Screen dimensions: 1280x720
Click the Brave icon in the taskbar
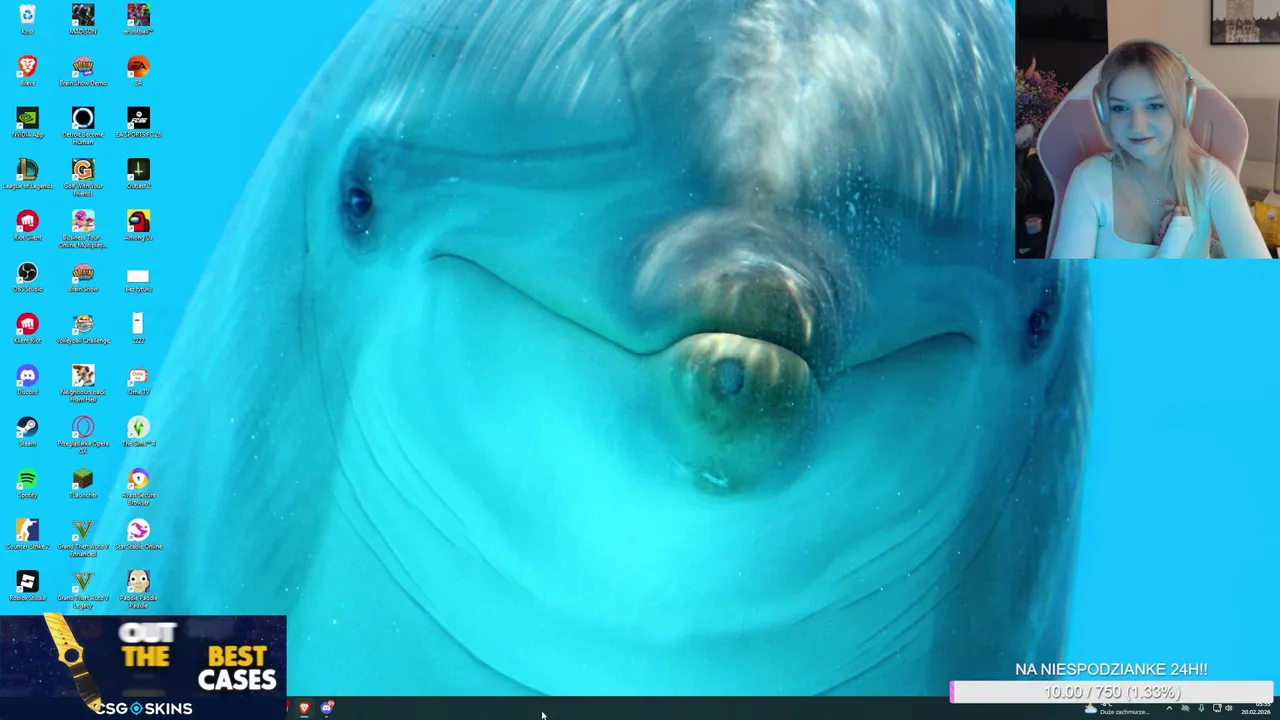pos(304,708)
